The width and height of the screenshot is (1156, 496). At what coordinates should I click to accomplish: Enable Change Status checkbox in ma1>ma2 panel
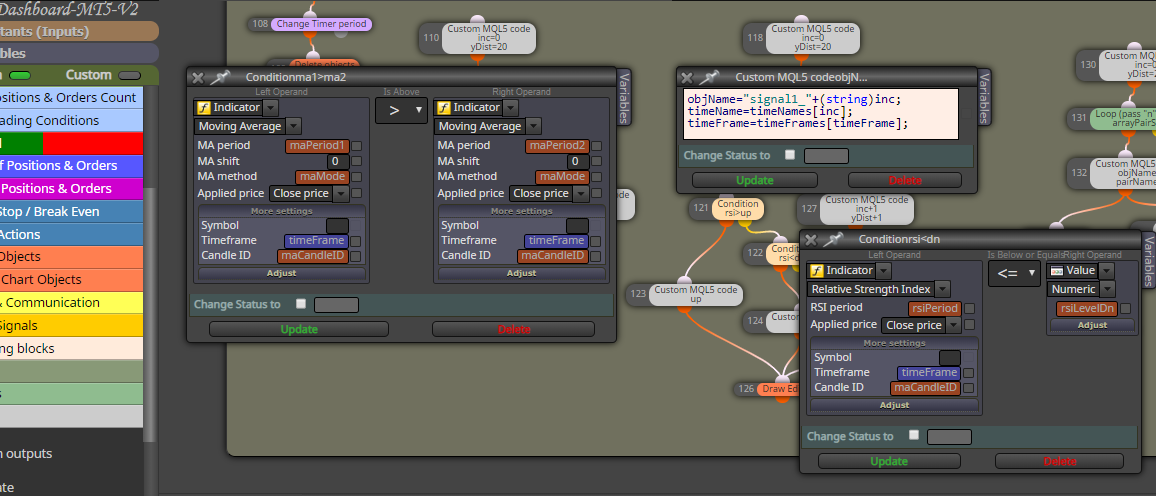pyautogui.click(x=301, y=304)
